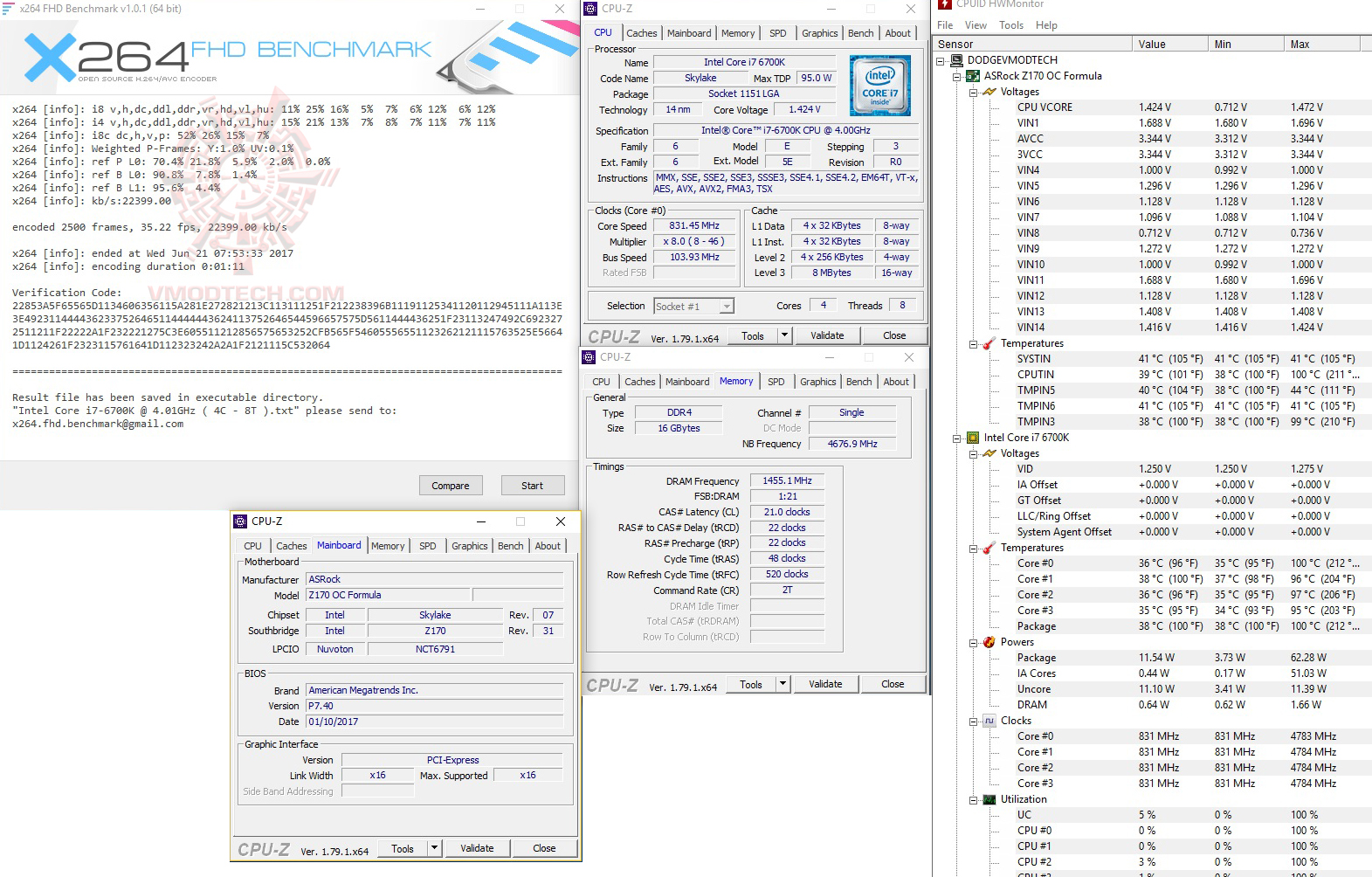Select the ASRock Z170 OC Formula motherboard icon

pos(973,76)
